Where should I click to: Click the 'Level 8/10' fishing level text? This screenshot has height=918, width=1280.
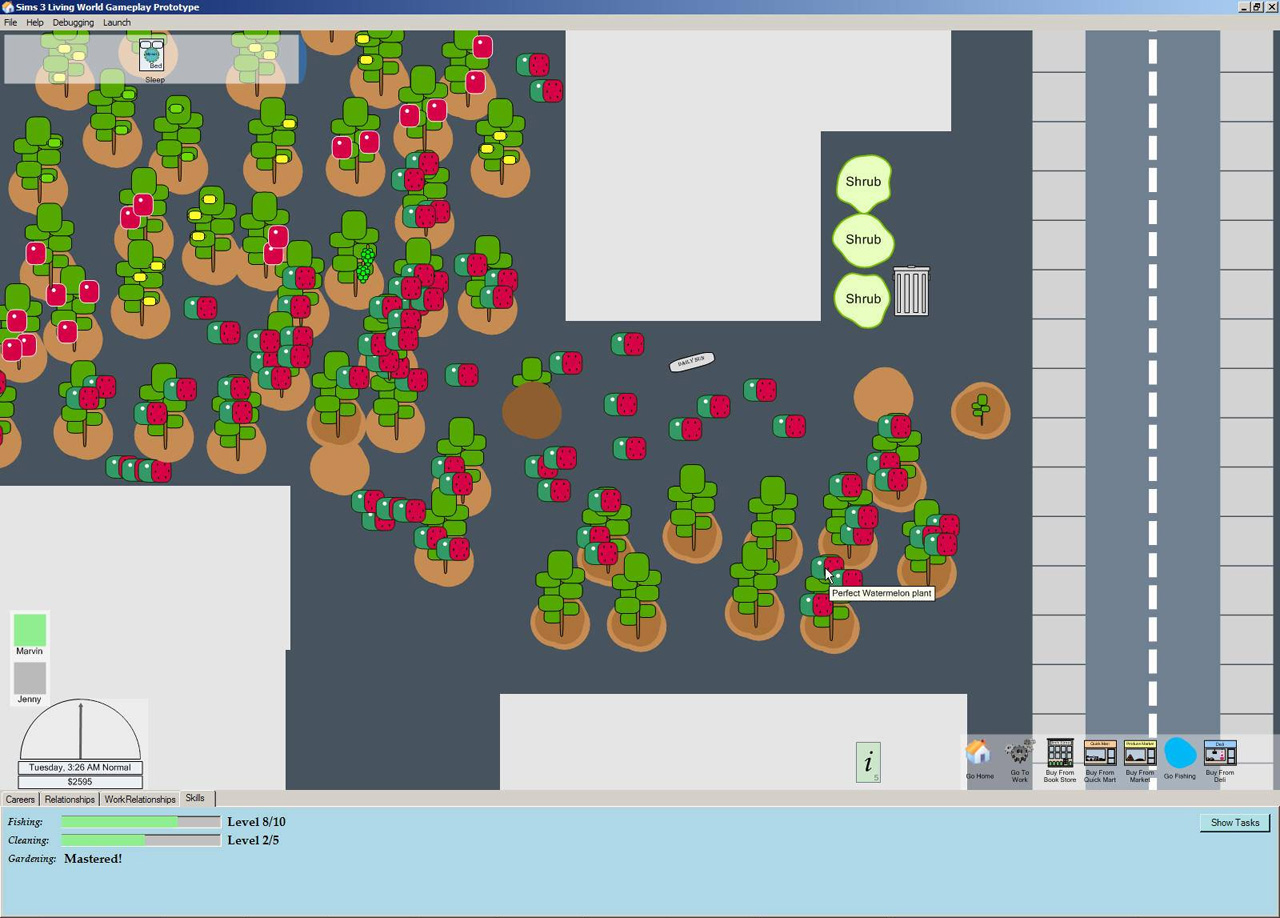coord(256,822)
